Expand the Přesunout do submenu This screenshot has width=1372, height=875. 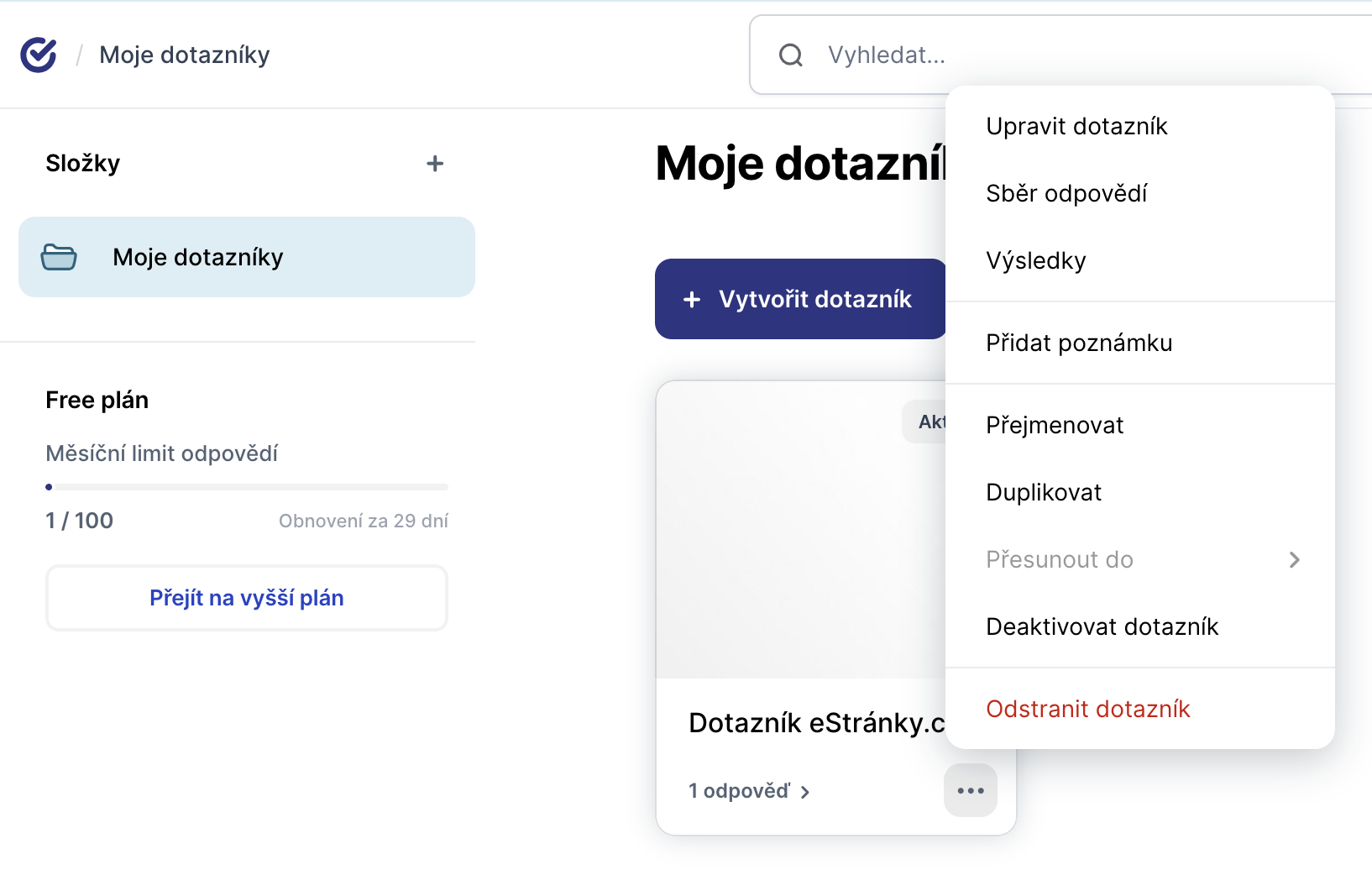point(1060,559)
